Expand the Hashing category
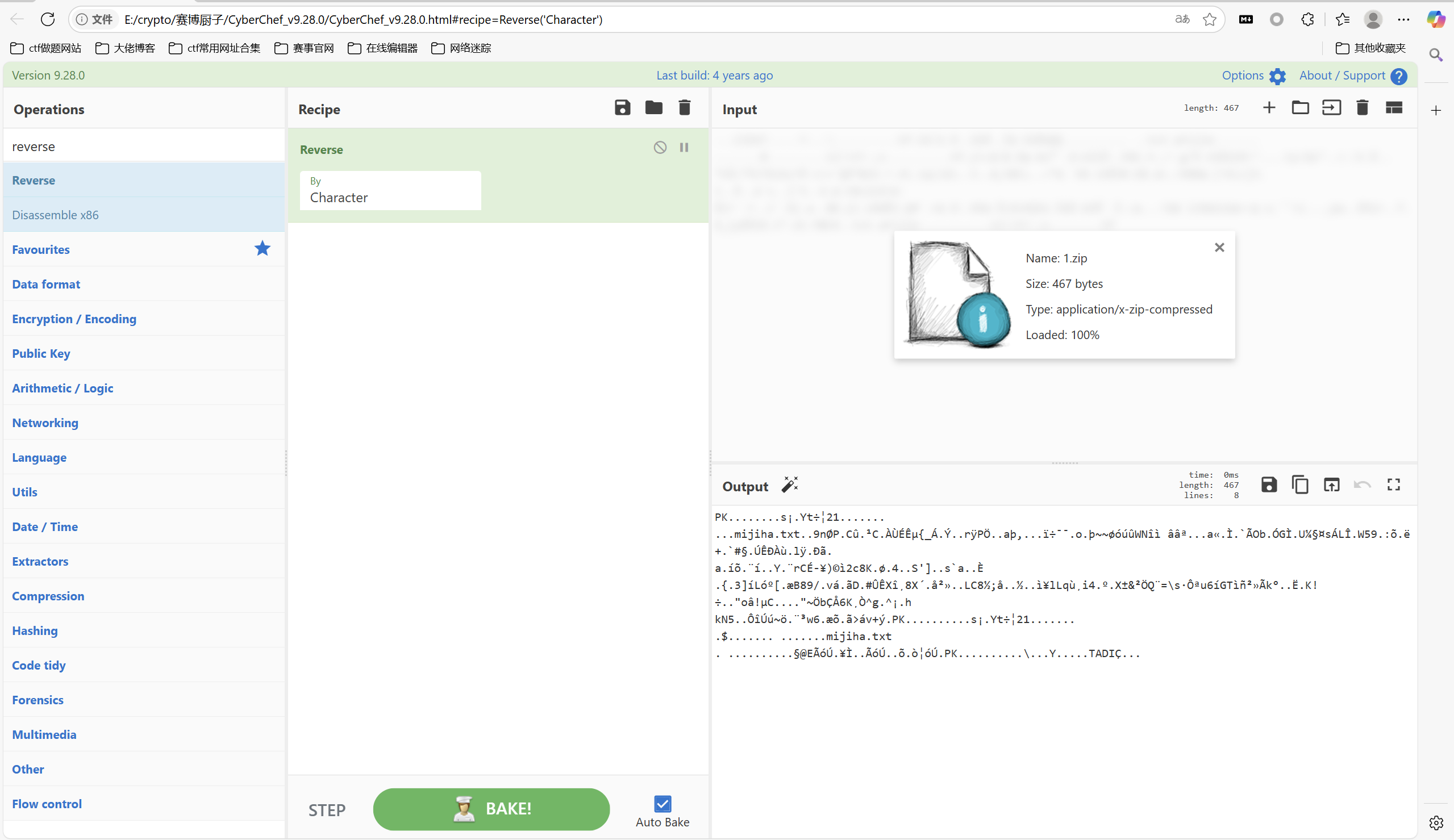Image resolution: width=1454 pixels, height=840 pixels. coord(144,630)
